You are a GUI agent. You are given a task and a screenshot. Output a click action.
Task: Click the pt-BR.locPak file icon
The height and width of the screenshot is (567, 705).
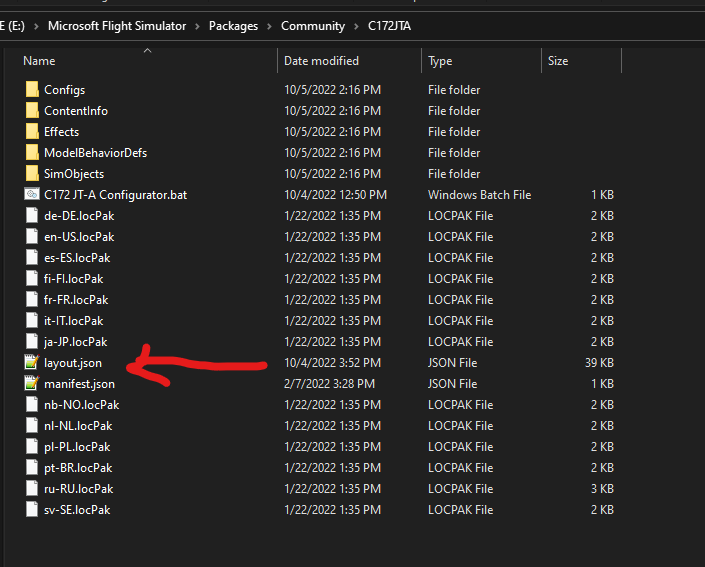[32, 467]
